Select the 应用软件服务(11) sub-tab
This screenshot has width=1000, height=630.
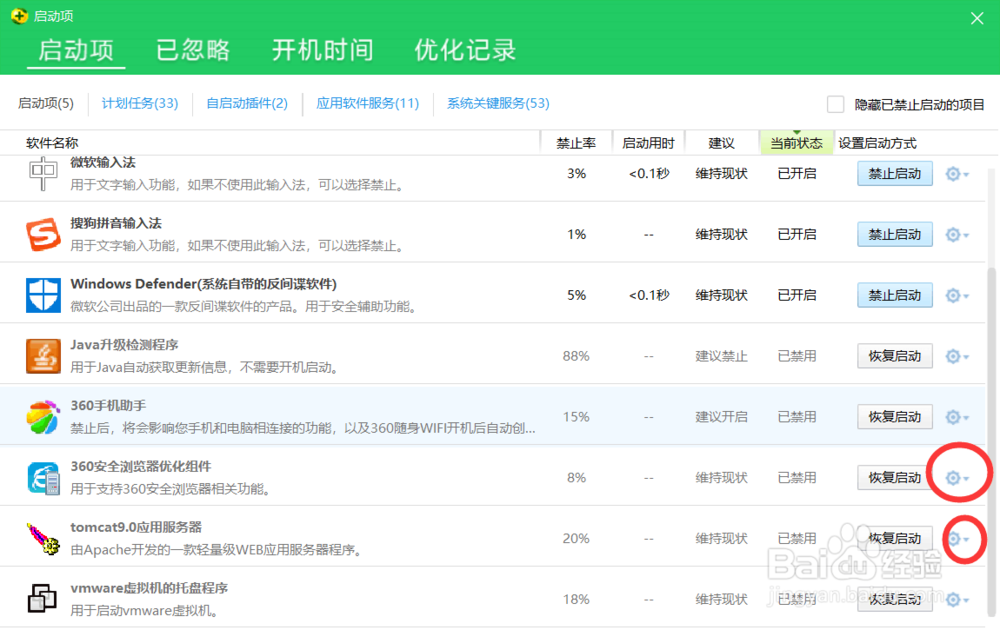[x=367, y=103]
